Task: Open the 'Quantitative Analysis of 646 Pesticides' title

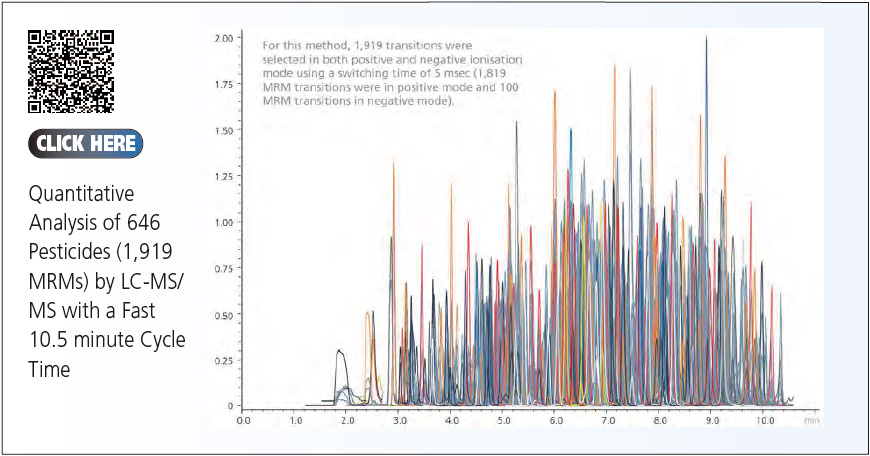Action: [107, 281]
